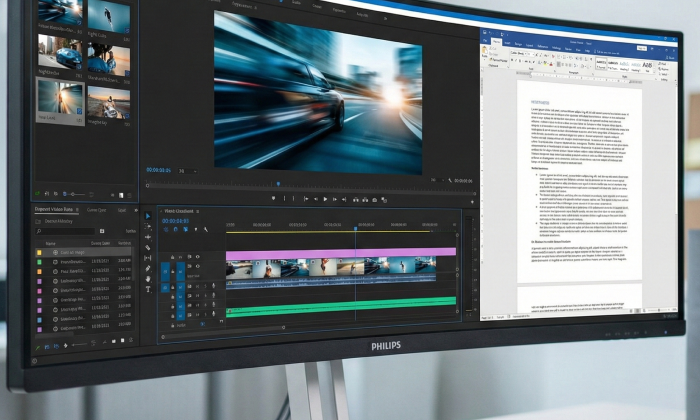Select the Pen tool in Premiere toolbar
The image size is (700, 420).
pos(148,268)
